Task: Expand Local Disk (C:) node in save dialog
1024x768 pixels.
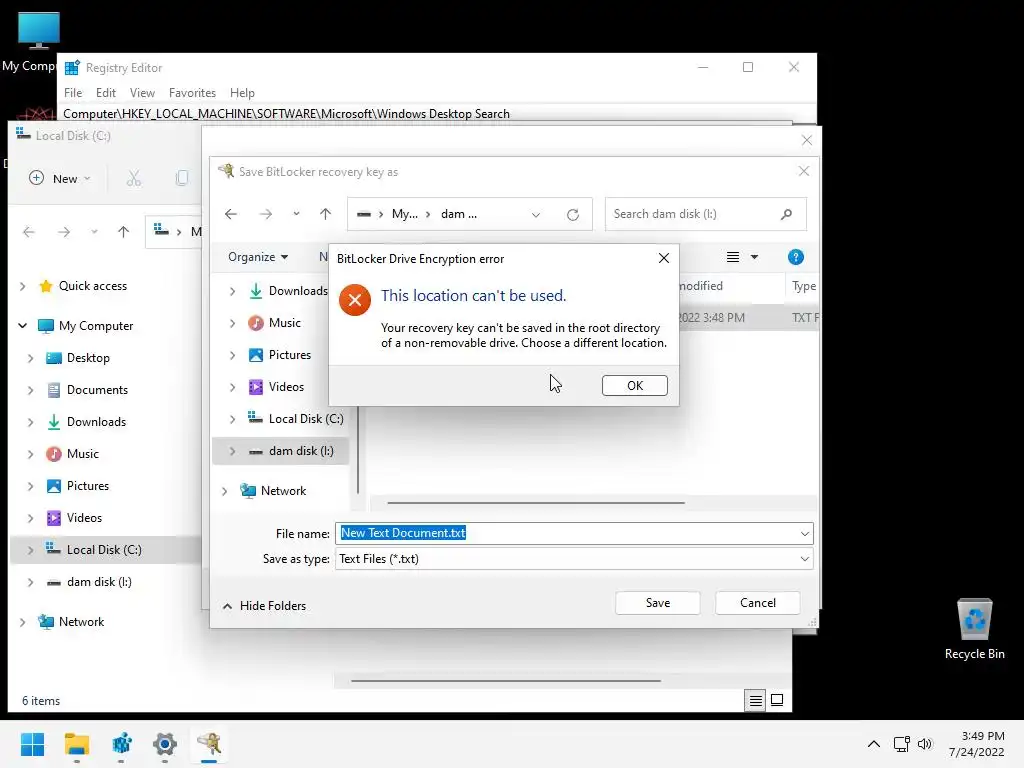Action: pyautogui.click(x=232, y=419)
